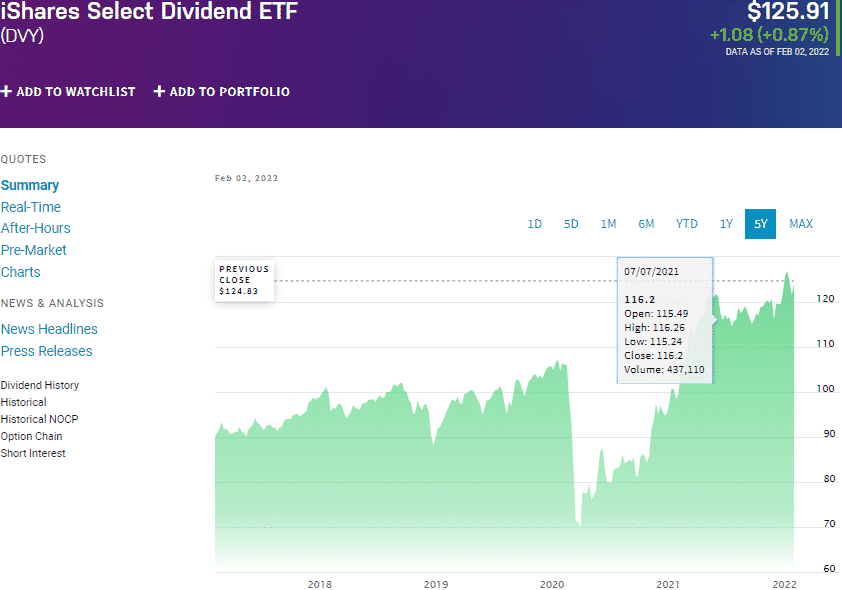View the Dividend History page
Screen dimensions: 842x590
39,385
